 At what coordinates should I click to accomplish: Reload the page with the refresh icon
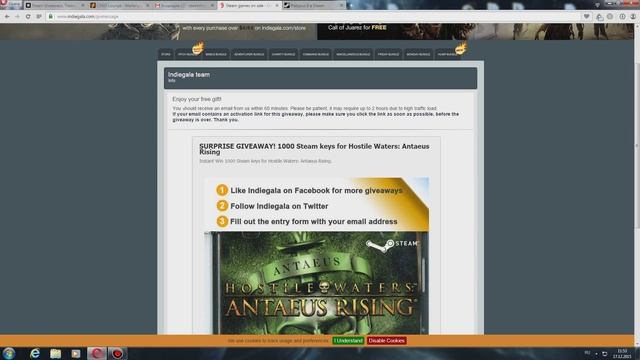pos(28,16)
